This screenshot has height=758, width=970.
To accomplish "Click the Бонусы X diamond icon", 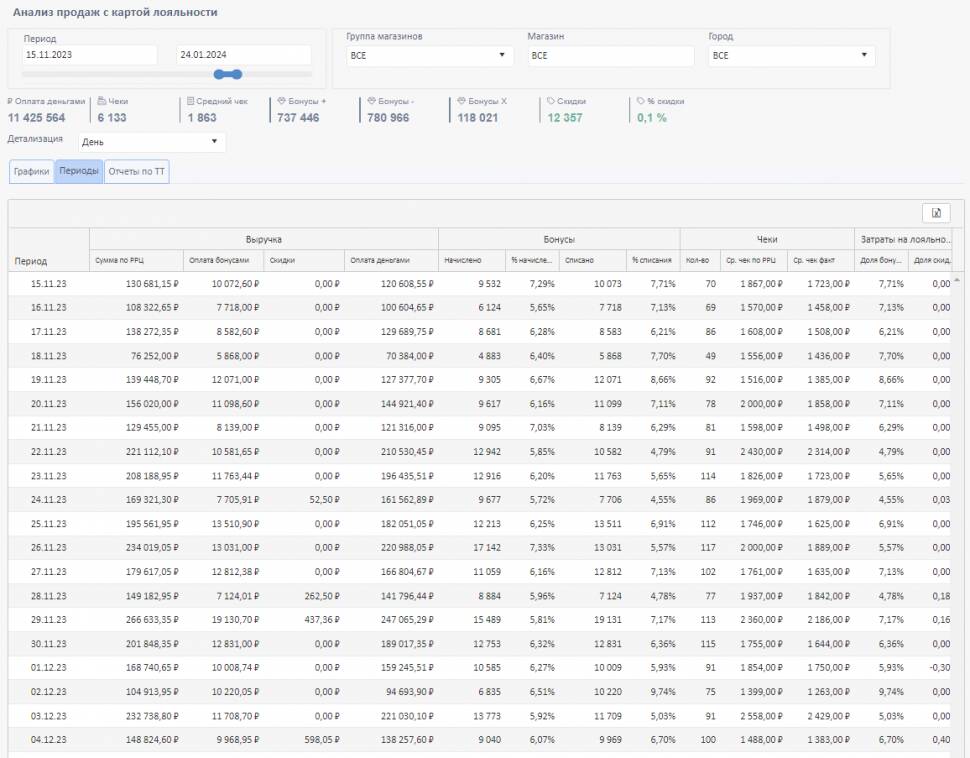I will click(x=461, y=101).
